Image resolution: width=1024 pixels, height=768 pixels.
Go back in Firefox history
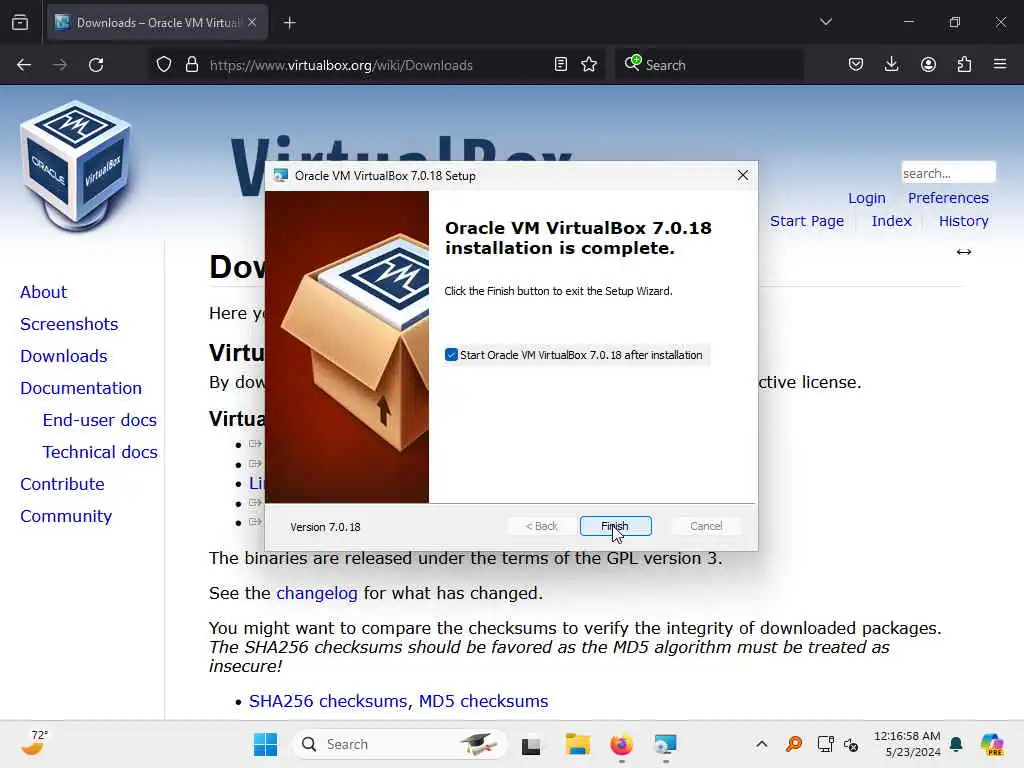tap(24, 65)
